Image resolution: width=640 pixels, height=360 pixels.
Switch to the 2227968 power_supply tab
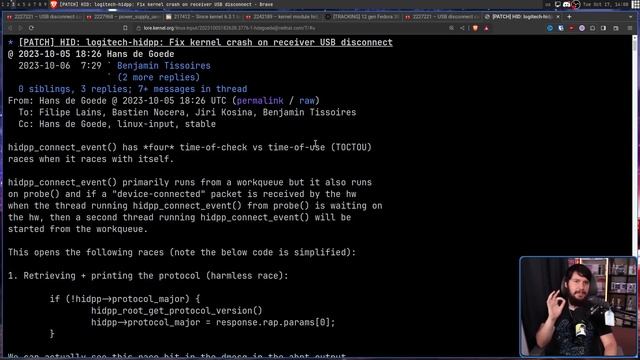[123, 17]
